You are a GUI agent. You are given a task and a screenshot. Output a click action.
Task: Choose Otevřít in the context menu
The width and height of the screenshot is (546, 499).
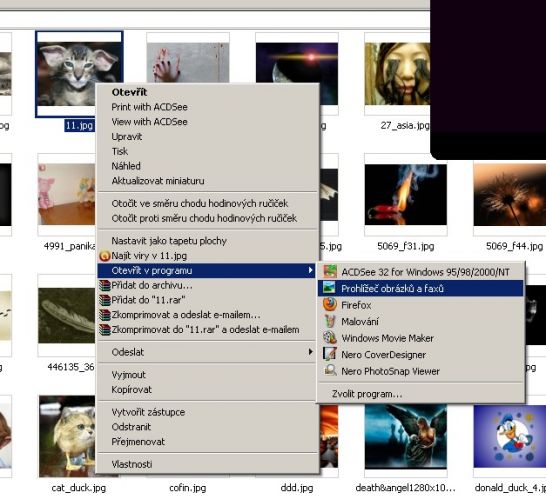129,92
